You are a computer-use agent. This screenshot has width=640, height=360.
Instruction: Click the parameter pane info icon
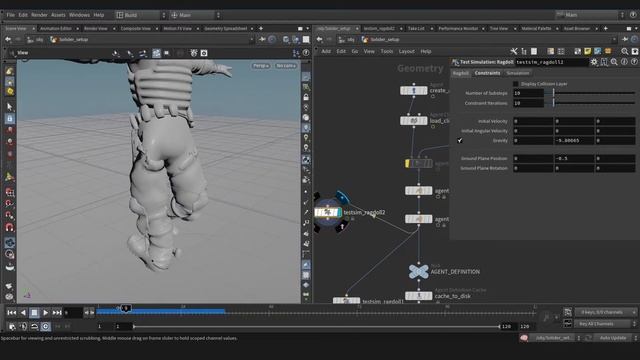624,62
